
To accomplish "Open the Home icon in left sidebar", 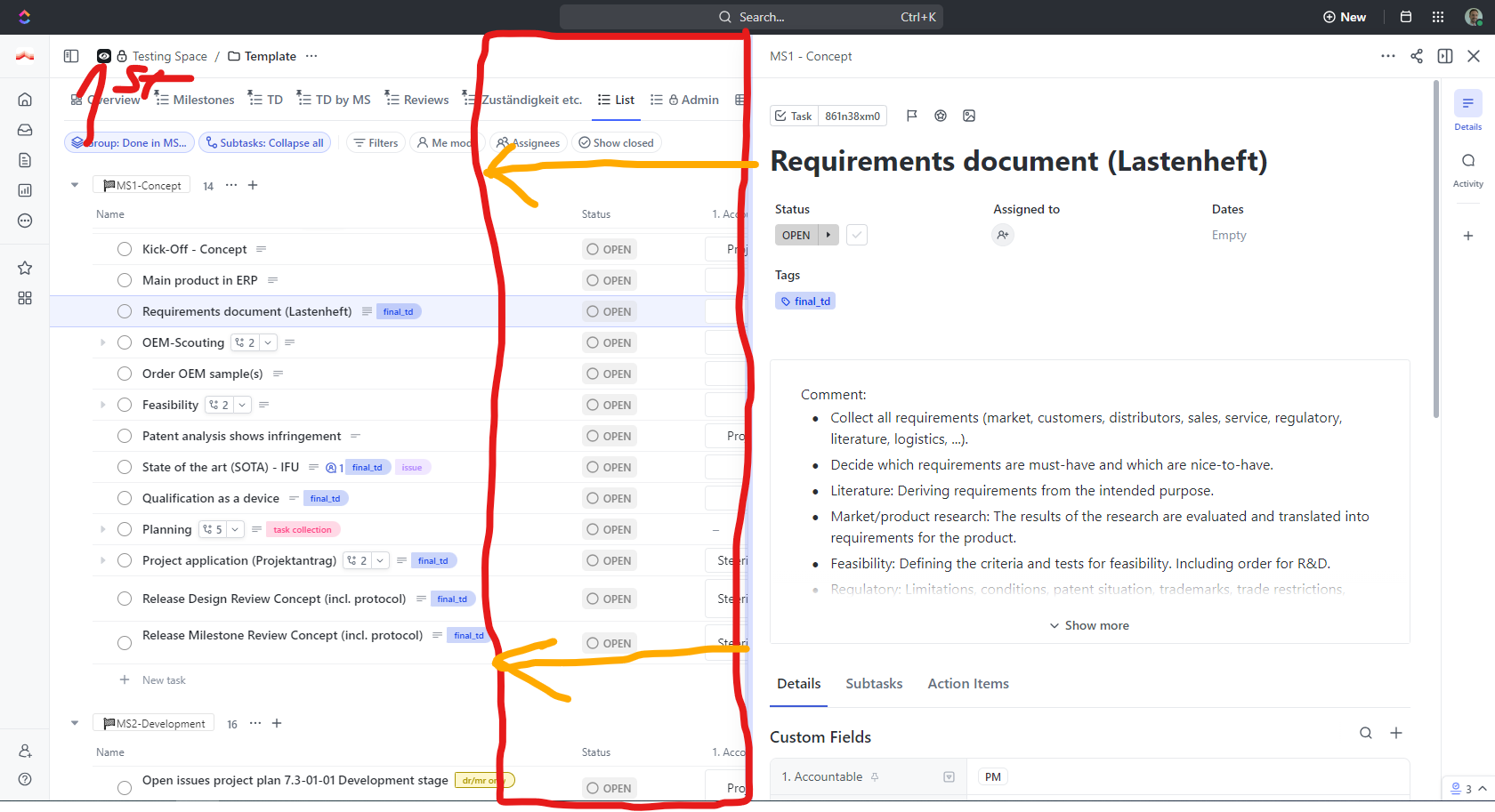I will (25, 100).
